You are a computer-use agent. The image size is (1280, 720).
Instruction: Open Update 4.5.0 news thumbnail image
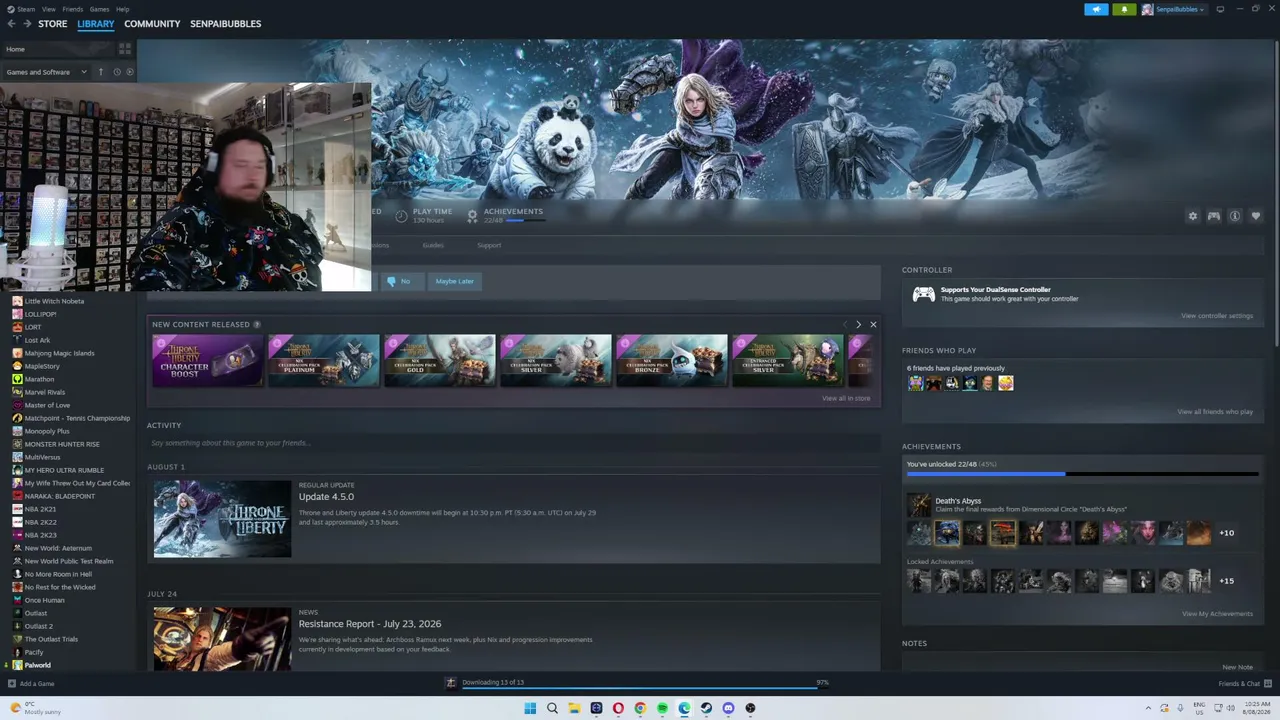222,519
